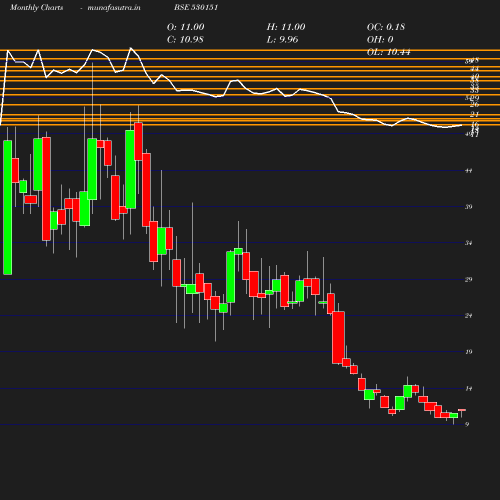This screenshot has width=500, height=500.
Task: Click the price axis label 14
Action: click(x=468, y=388)
